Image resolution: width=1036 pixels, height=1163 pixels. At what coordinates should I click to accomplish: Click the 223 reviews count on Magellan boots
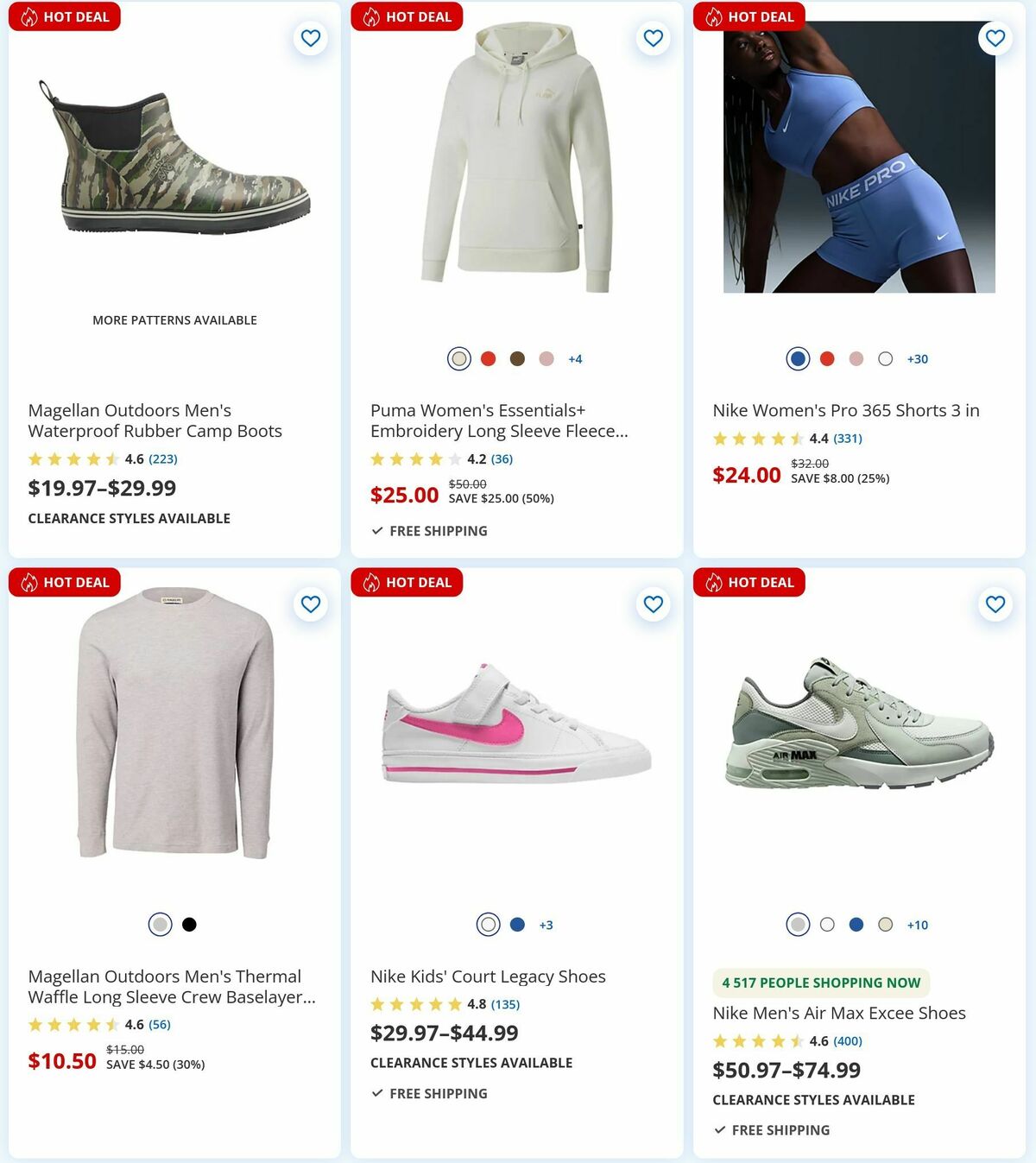point(161,458)
